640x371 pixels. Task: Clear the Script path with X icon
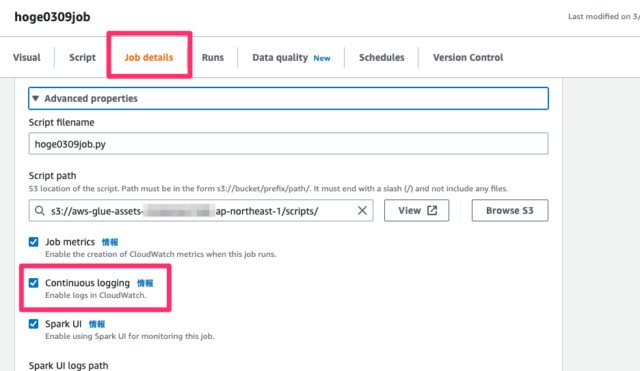(362, 211)
